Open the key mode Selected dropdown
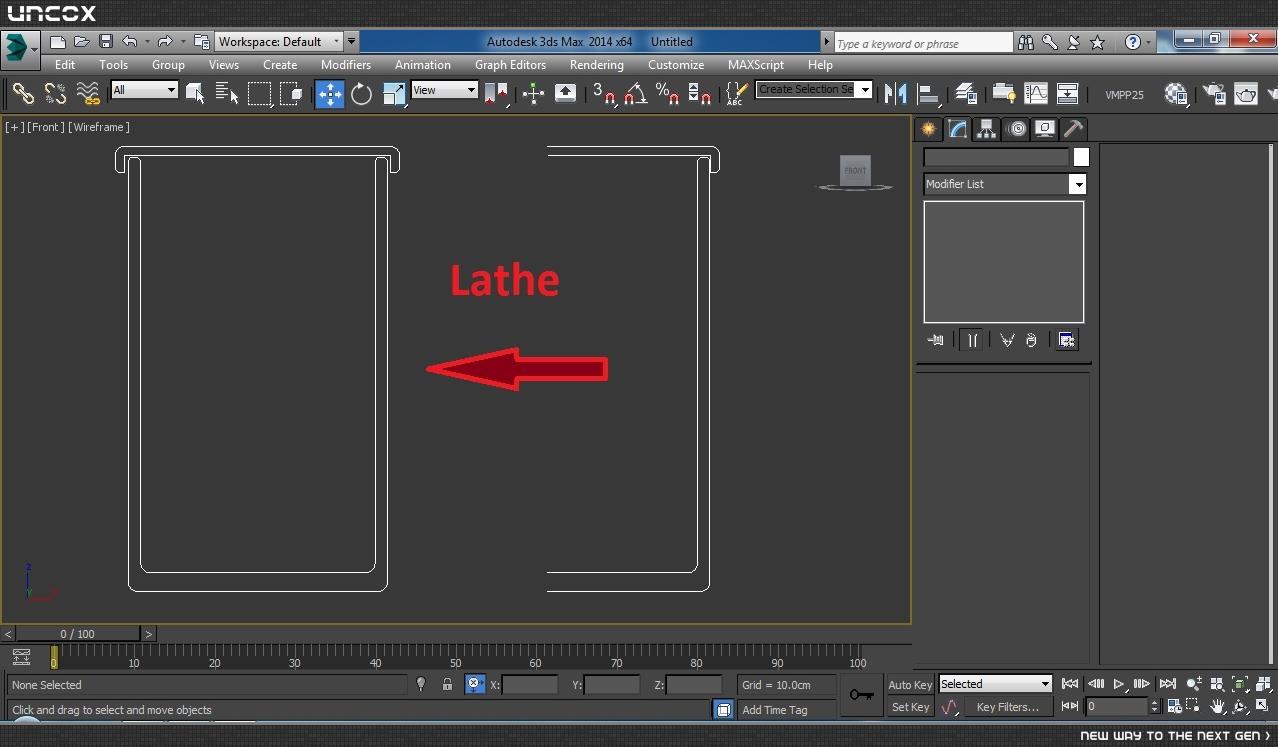Image resolution: width=1278 pixels, height=747 pixels. pyautogui.click(x=995, y=684)
